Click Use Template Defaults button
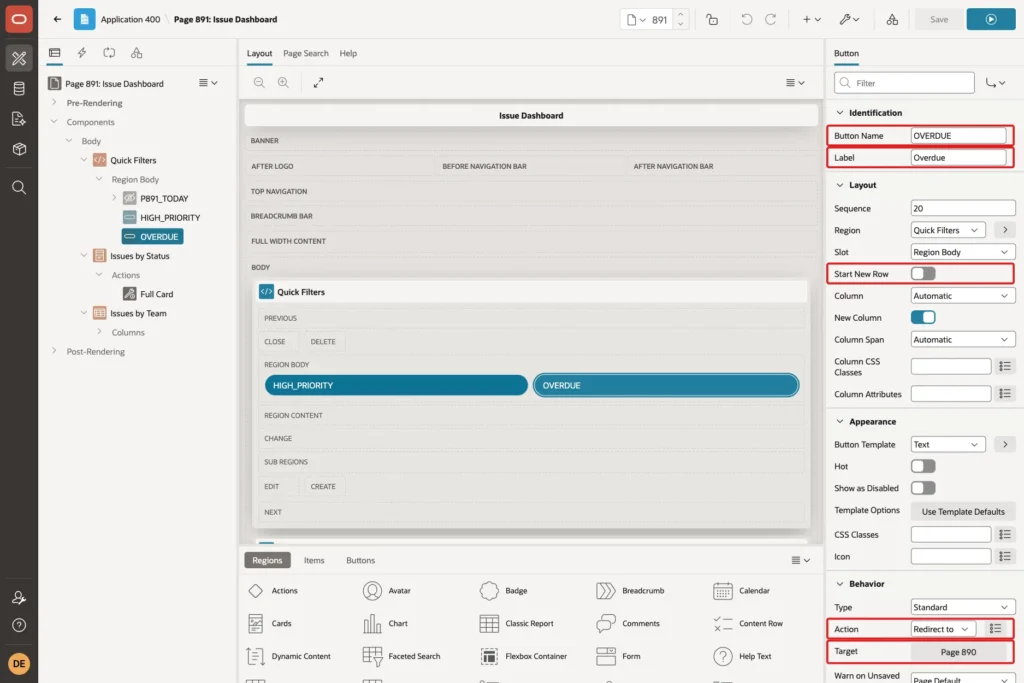 click(963, 511)
